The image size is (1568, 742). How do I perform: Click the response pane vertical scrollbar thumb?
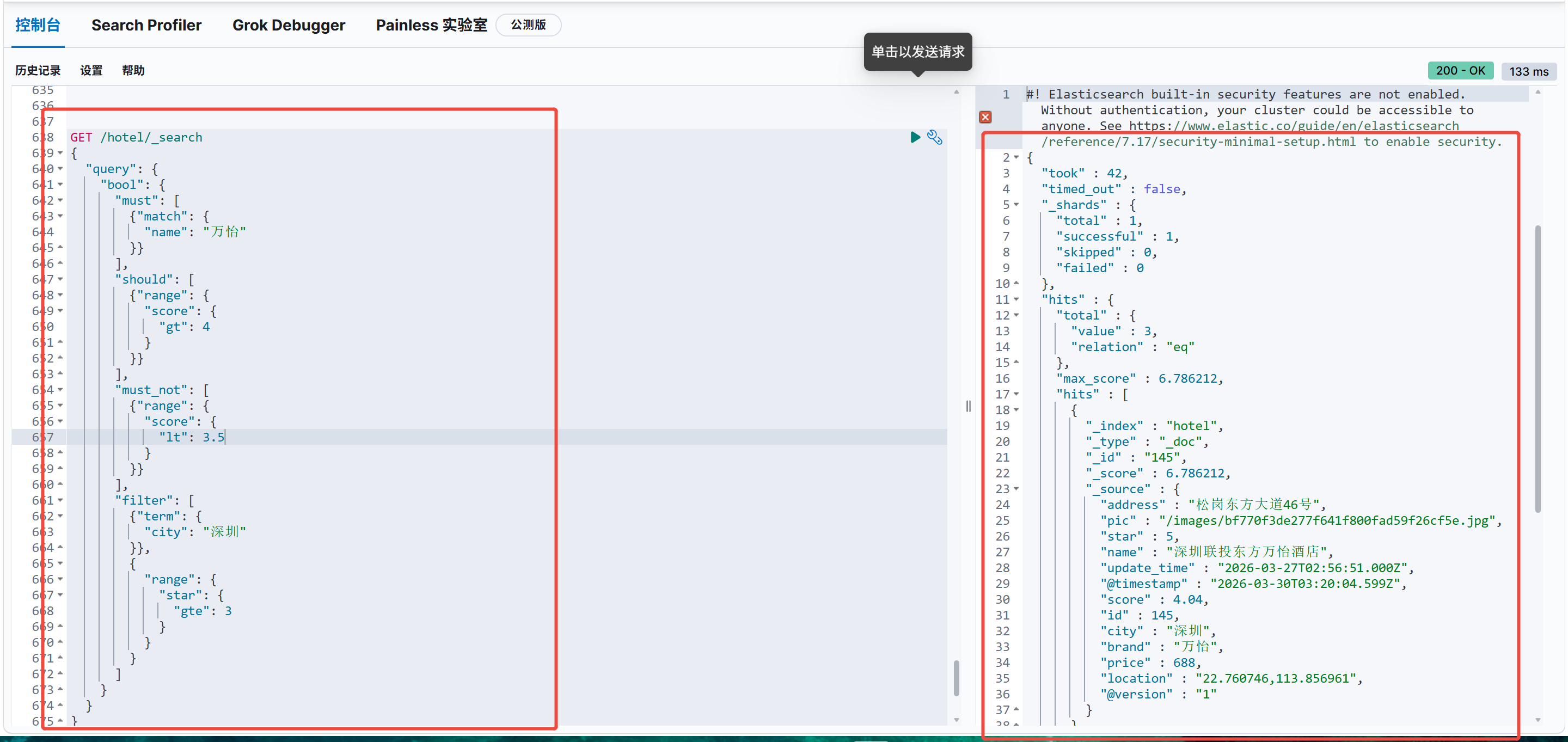click(x=1538, y=368)
